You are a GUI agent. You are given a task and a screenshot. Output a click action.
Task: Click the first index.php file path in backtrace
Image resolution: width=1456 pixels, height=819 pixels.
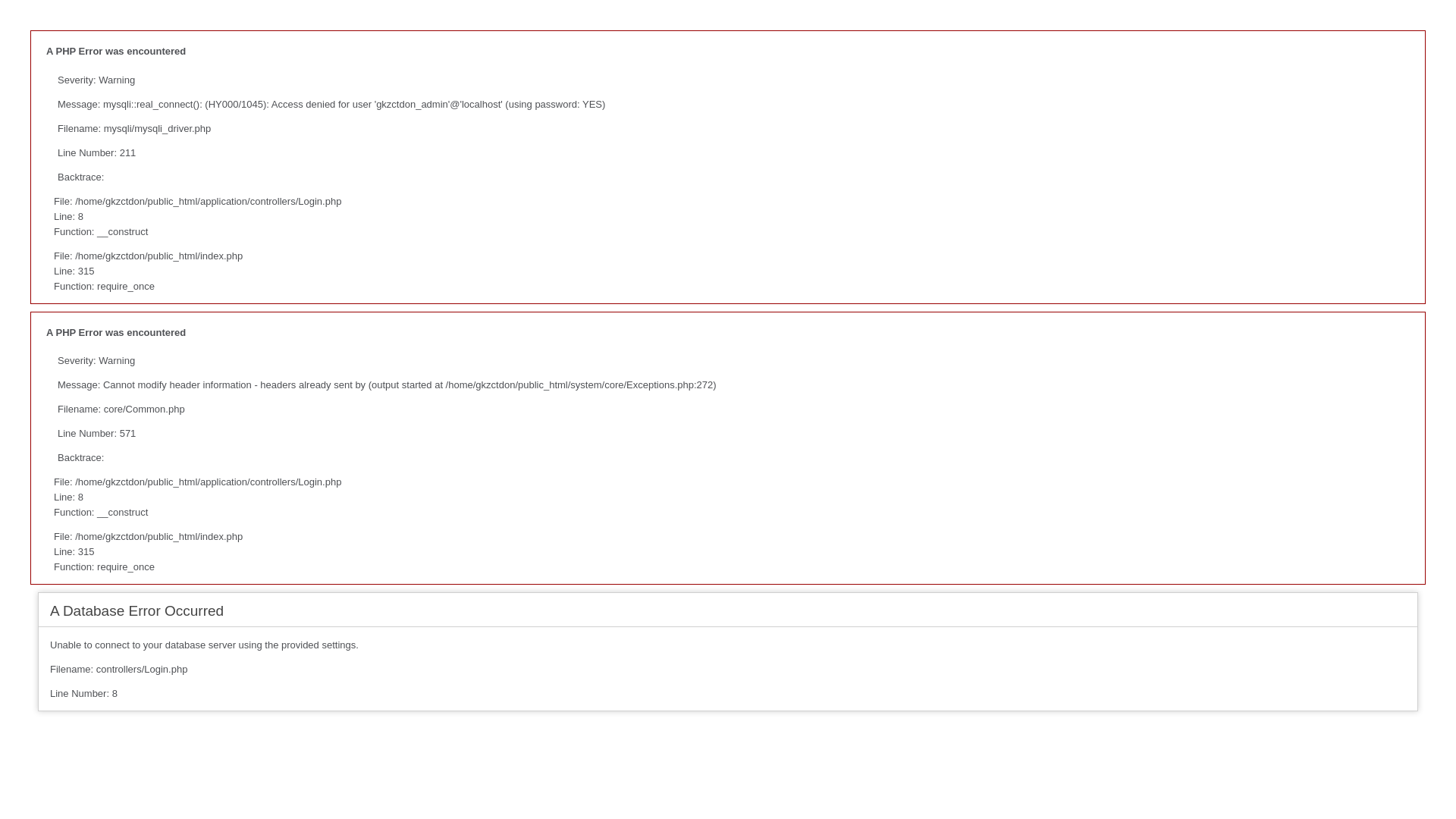(148, 256)
